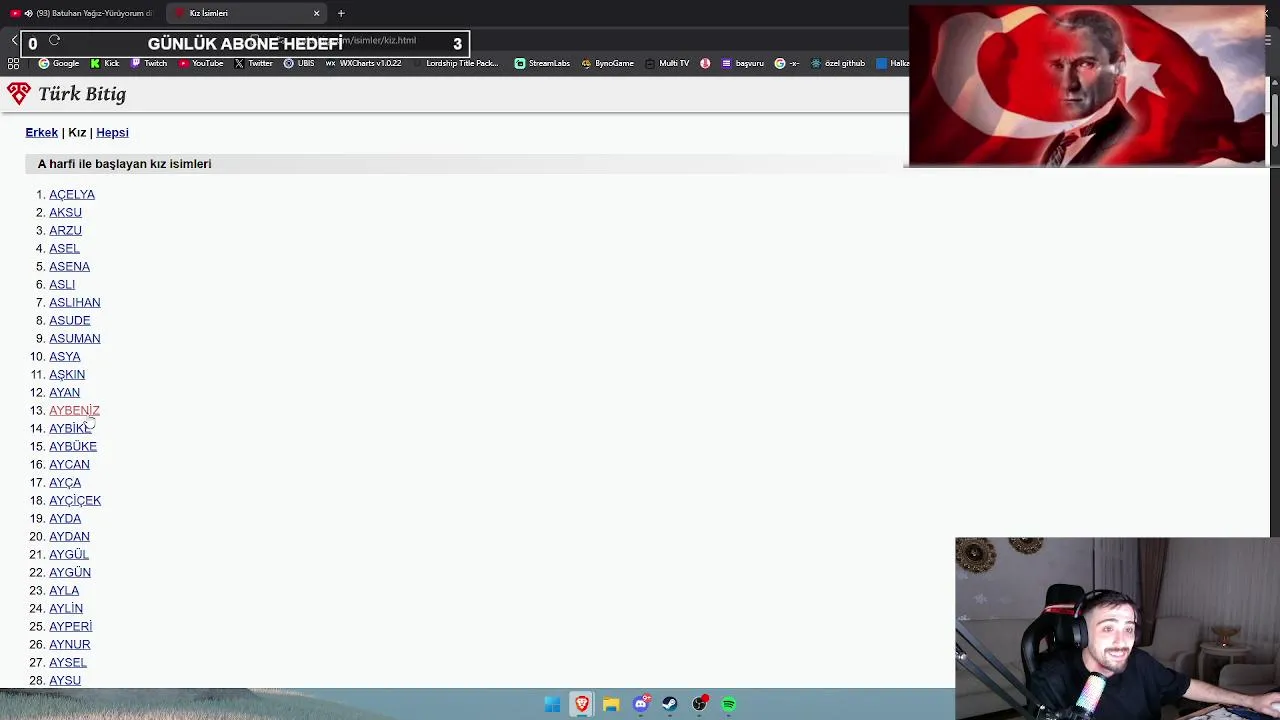Open the AYGÜN name link
The width and height of the screenshot is (1280, 720).
click(x=70, y=572)
